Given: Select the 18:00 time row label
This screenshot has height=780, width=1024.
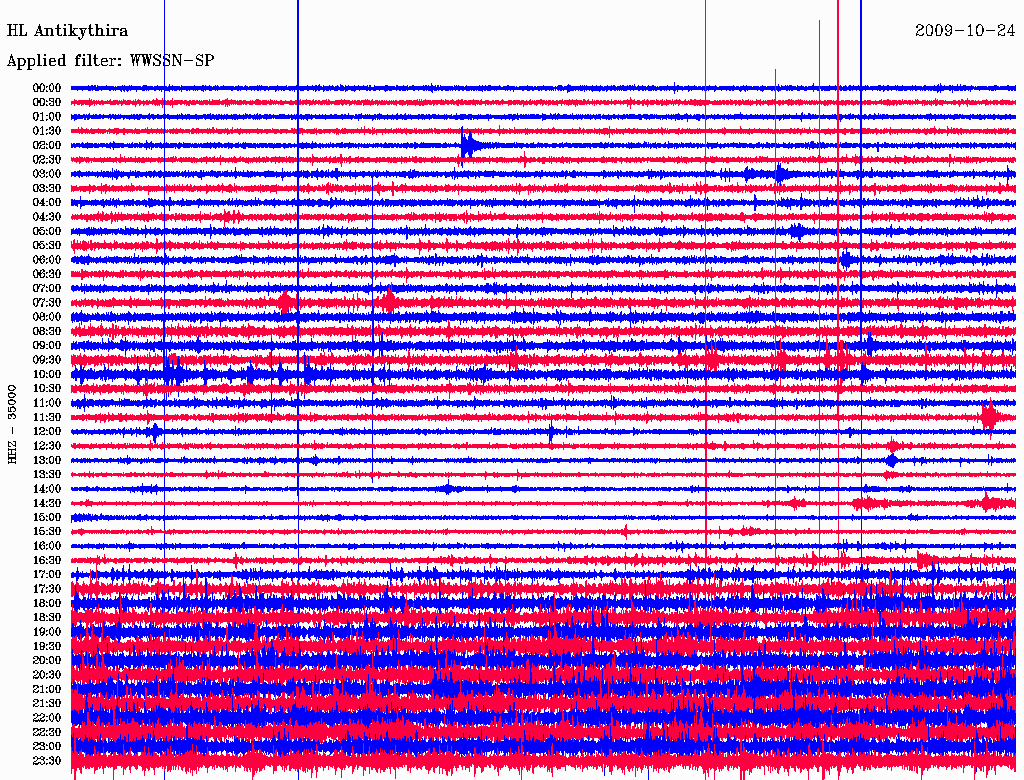Looking at the screenshot, I should pyautogui.click(x=47, y=604).
